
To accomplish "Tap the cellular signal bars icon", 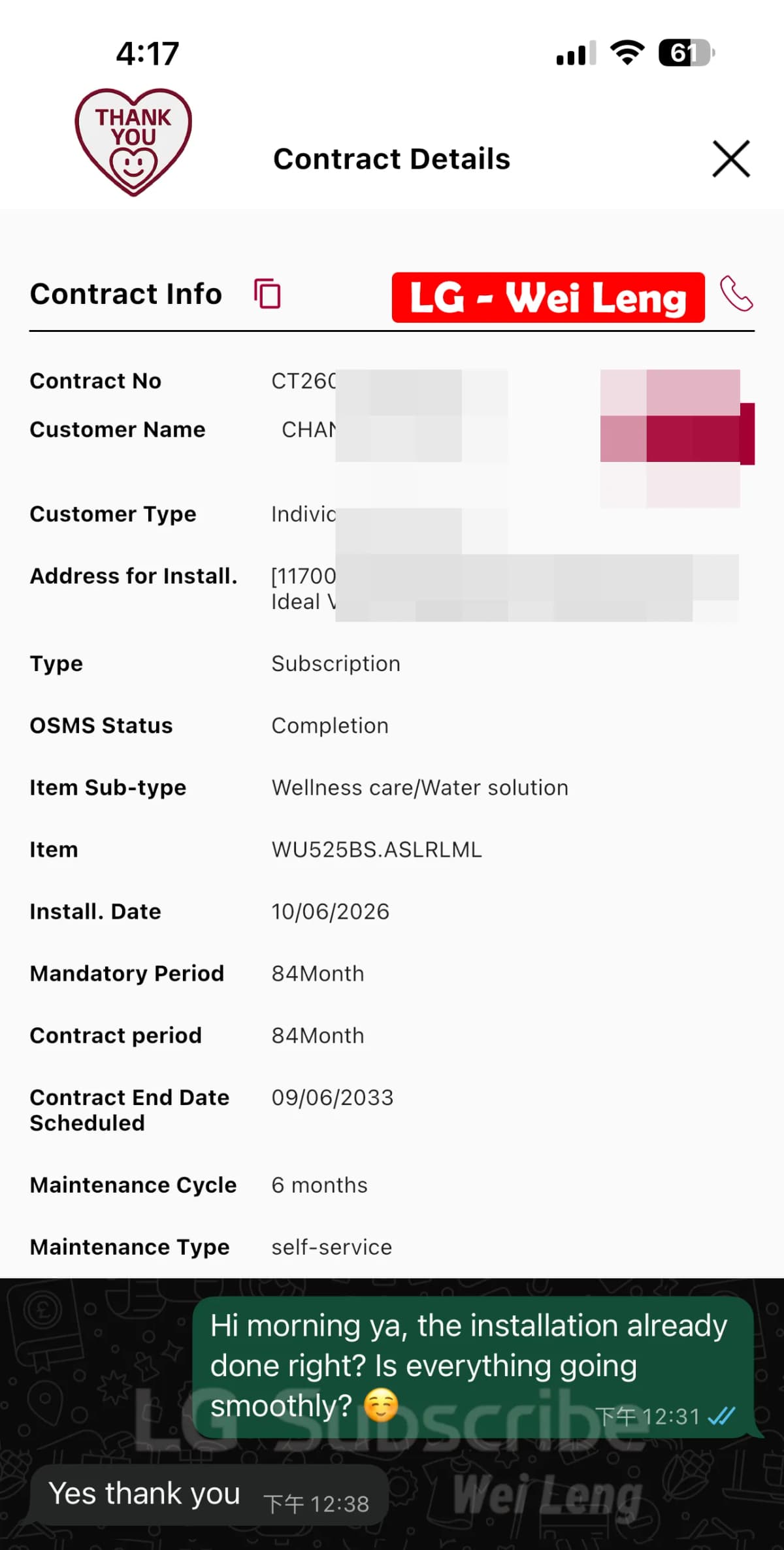I will [x=576, y=54].
